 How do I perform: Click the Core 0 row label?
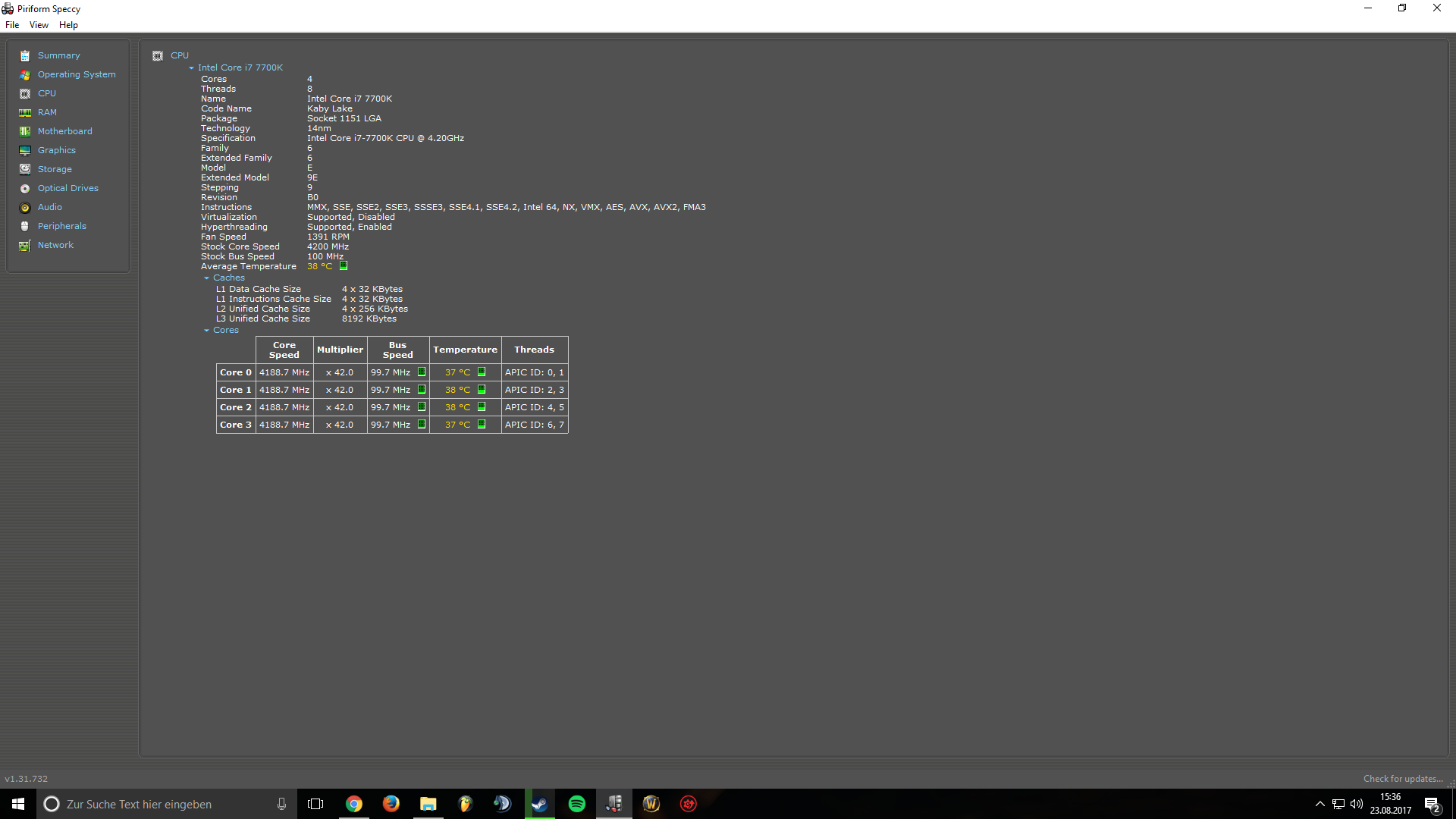tap(236, 372)
